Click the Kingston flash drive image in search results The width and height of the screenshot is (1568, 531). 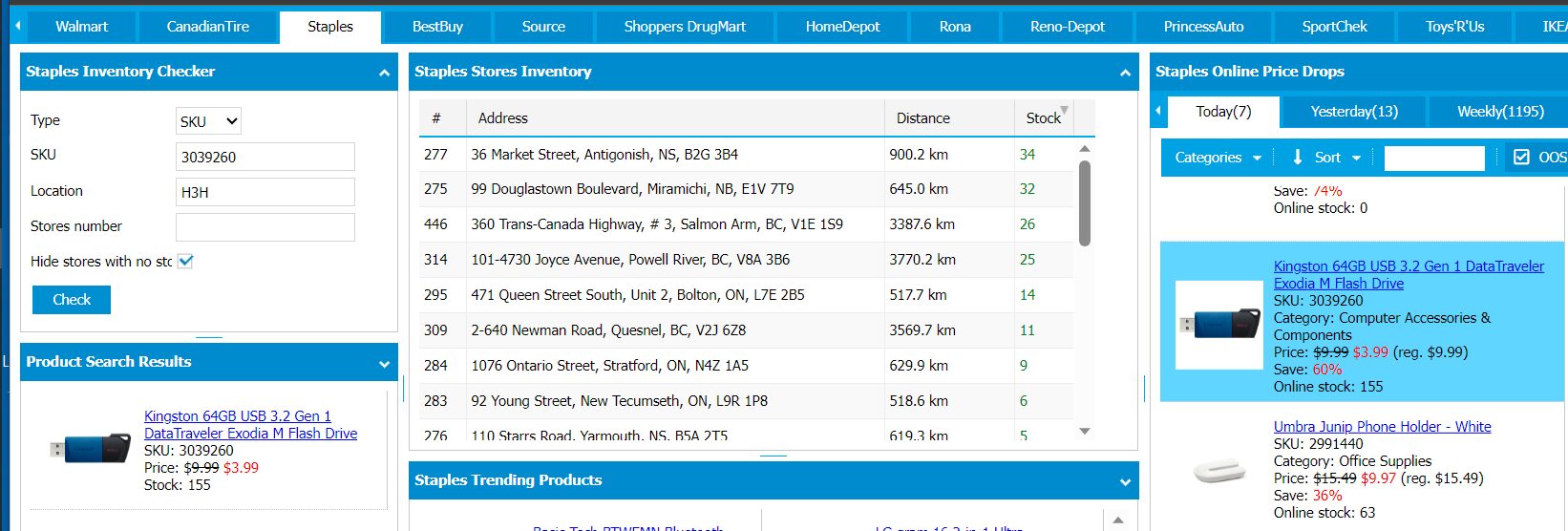point(91,448)
